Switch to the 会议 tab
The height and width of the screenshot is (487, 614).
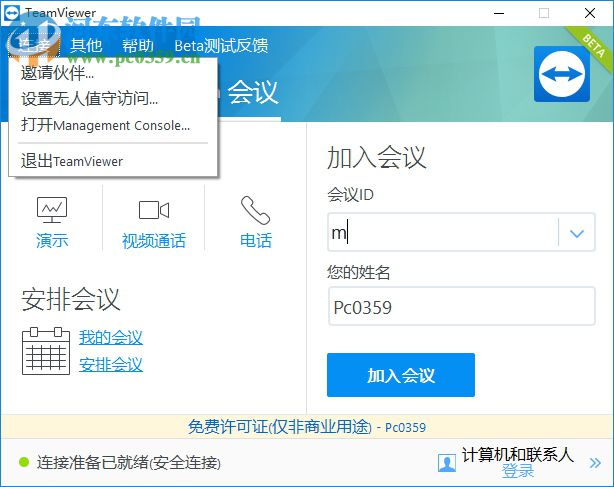pos(253,93)
